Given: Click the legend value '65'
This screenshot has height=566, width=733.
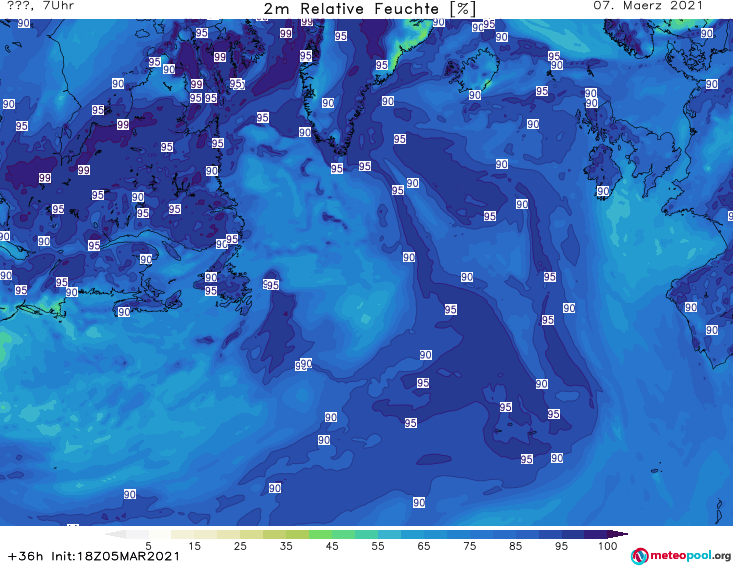Looking at the screenshot, I should click(x=424, y=546).
